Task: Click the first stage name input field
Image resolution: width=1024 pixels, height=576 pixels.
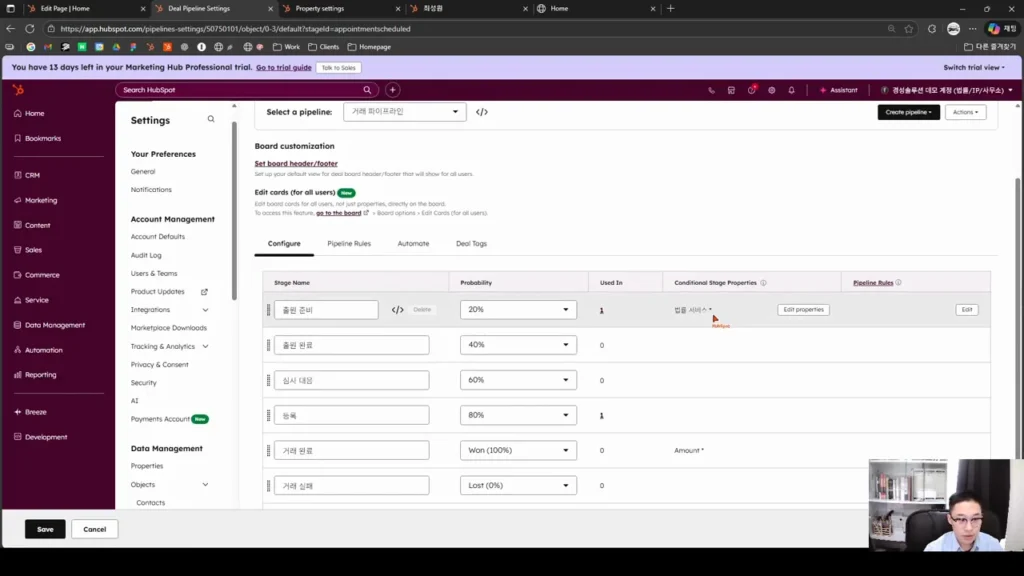Action: tap(326, 310)
